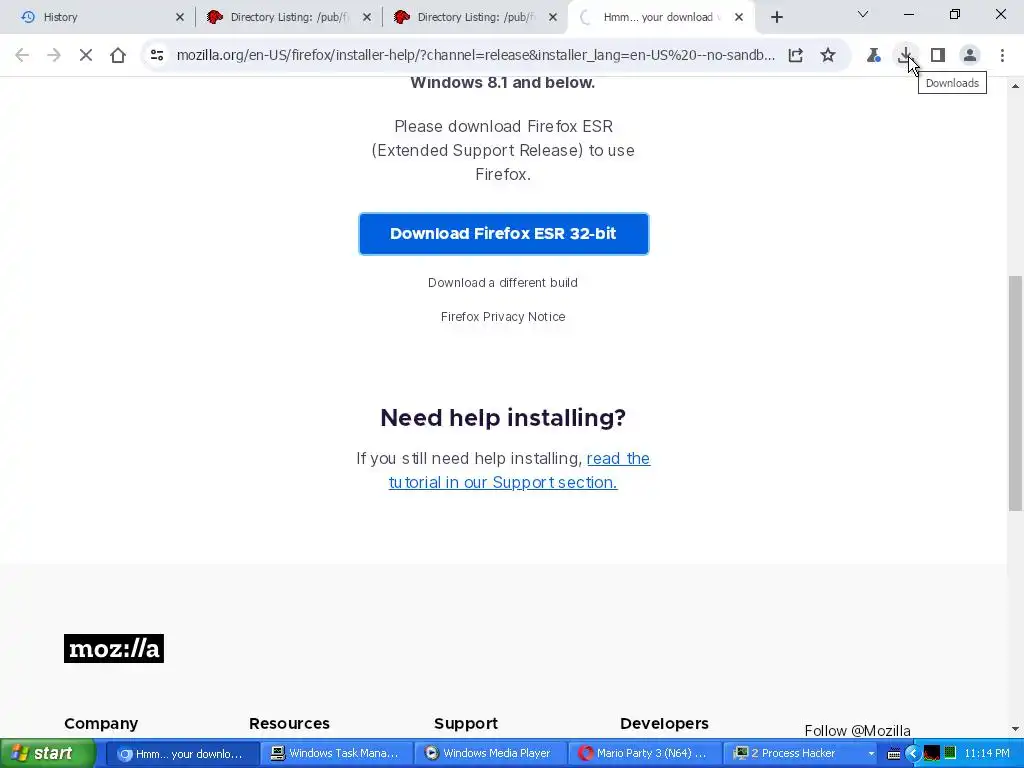Close the 'Hmm... your download' tab
The height and width of the screenshot is (768, 1024).
tap(739, 18)
